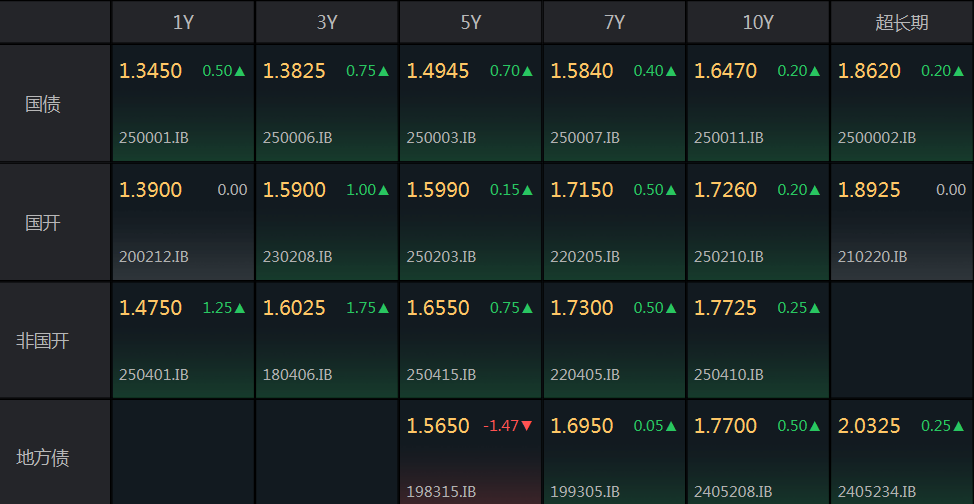Image resolution: width=974 pixels, height=504 pixels.
Task: Select the 国开 10Y yield 1.7260
Action: pos(725,190)
